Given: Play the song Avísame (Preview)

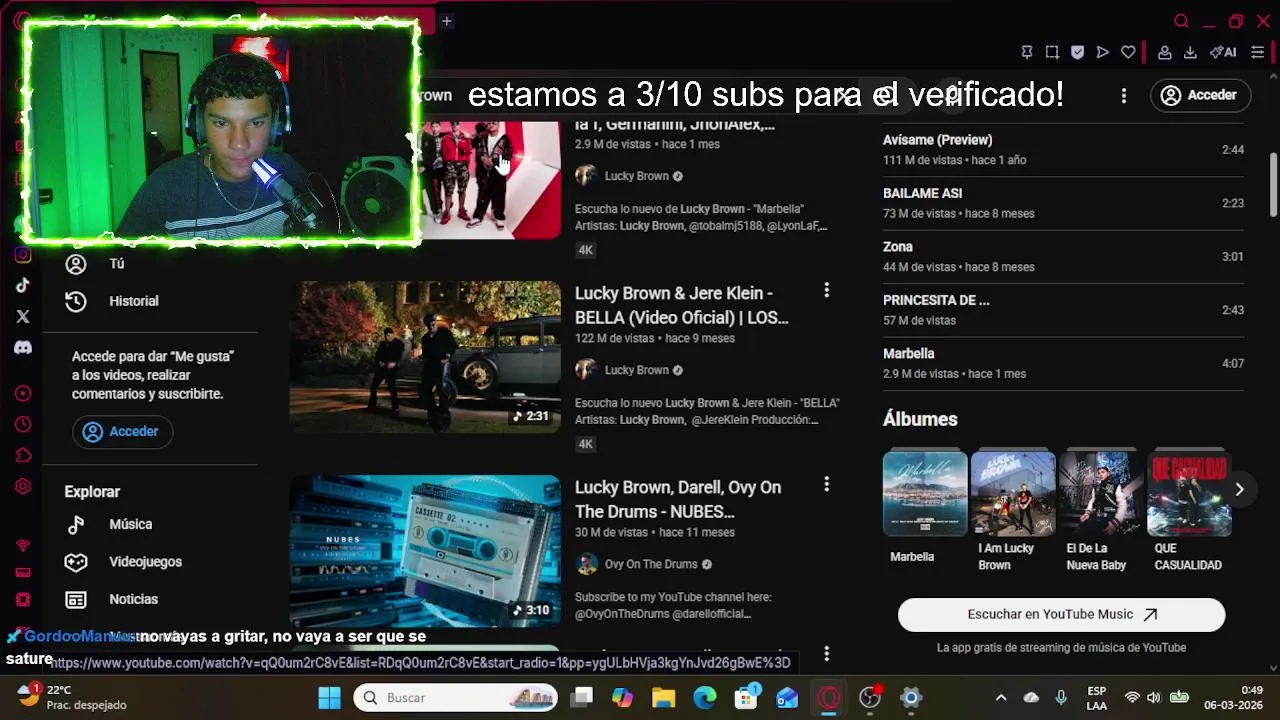Looking at the screenshot, I should click(1063, 150).
